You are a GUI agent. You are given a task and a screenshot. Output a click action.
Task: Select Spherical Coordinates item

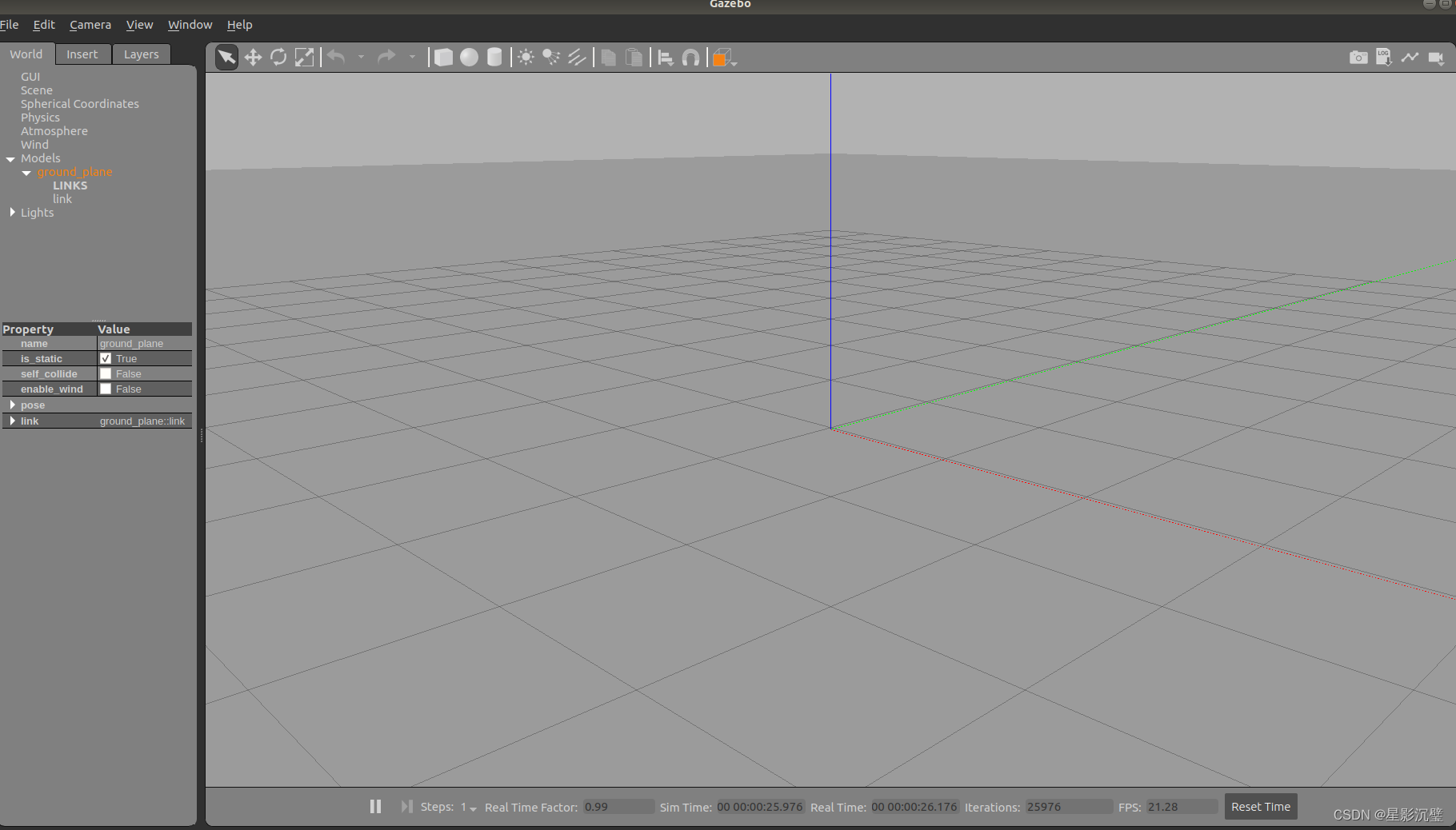[80, 104]
